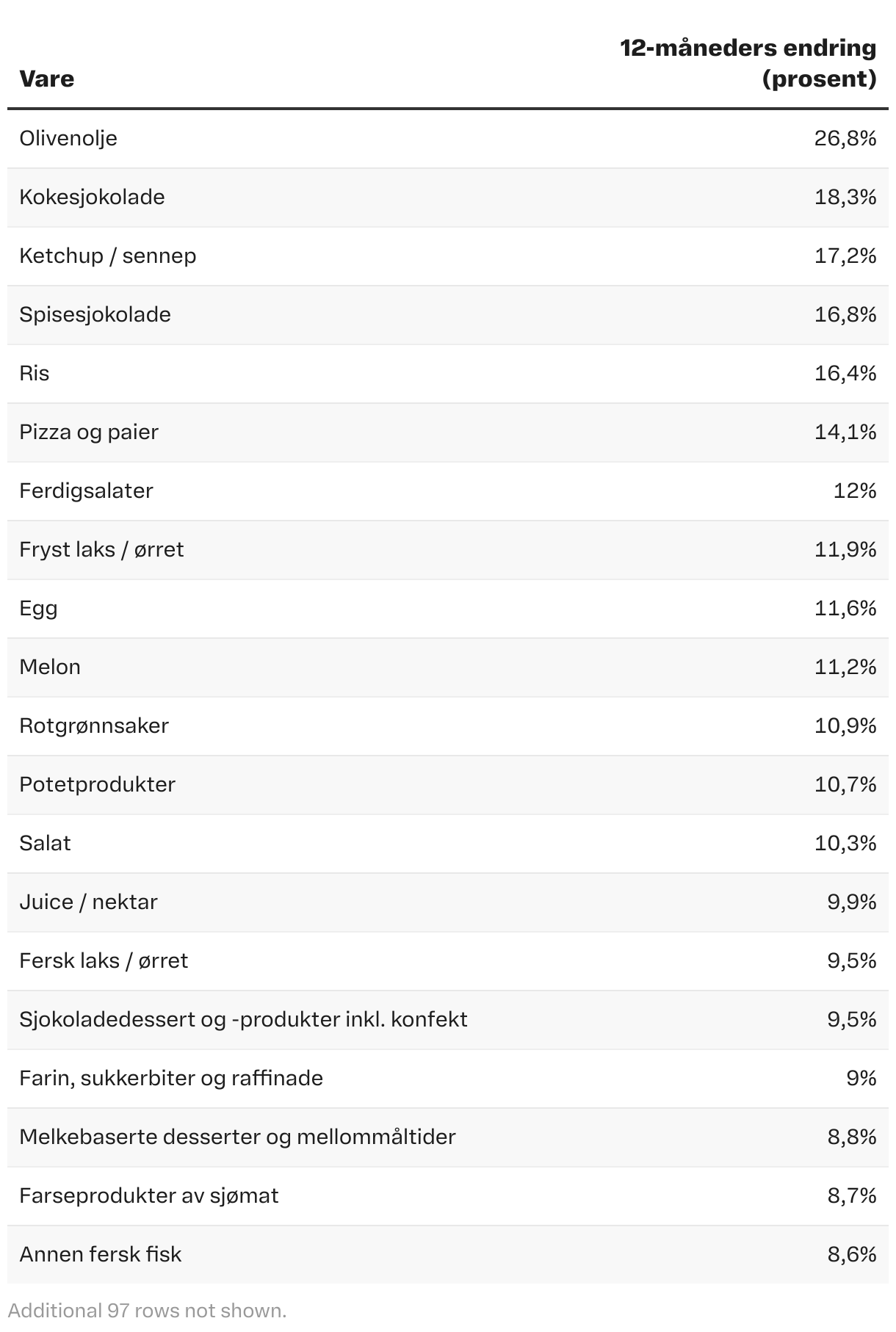
Task: Click the 26,8% value cell
Action: 845,138
